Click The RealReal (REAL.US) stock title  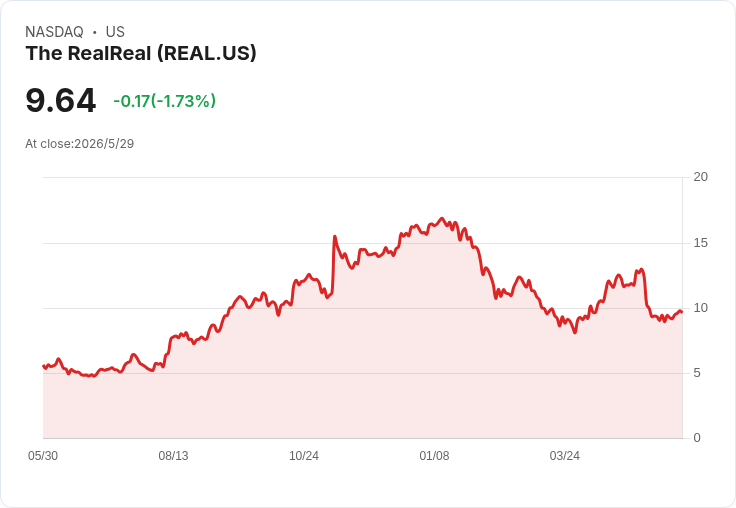pos(141,54)
